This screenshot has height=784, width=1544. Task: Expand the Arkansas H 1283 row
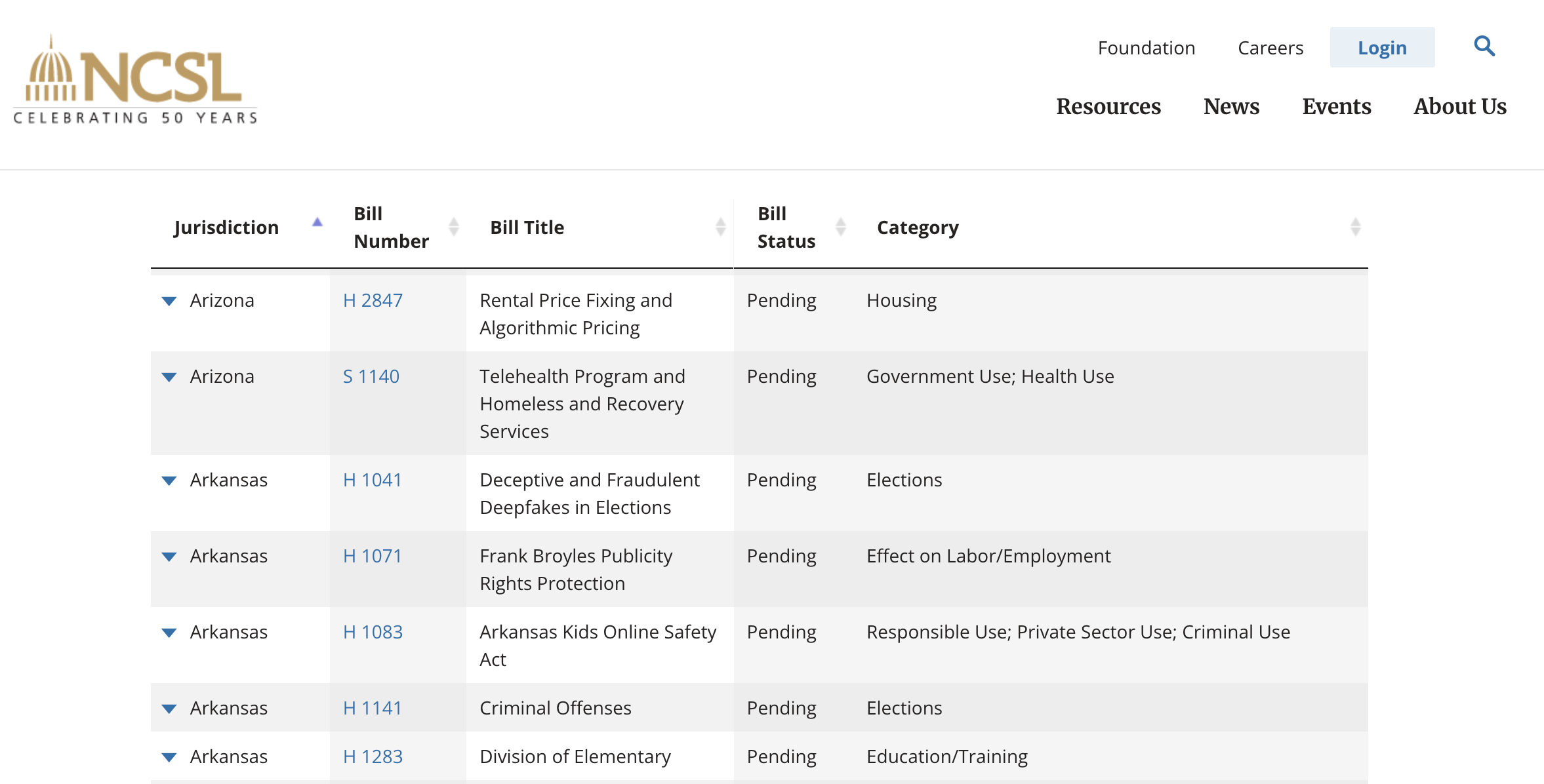(169, 758)
